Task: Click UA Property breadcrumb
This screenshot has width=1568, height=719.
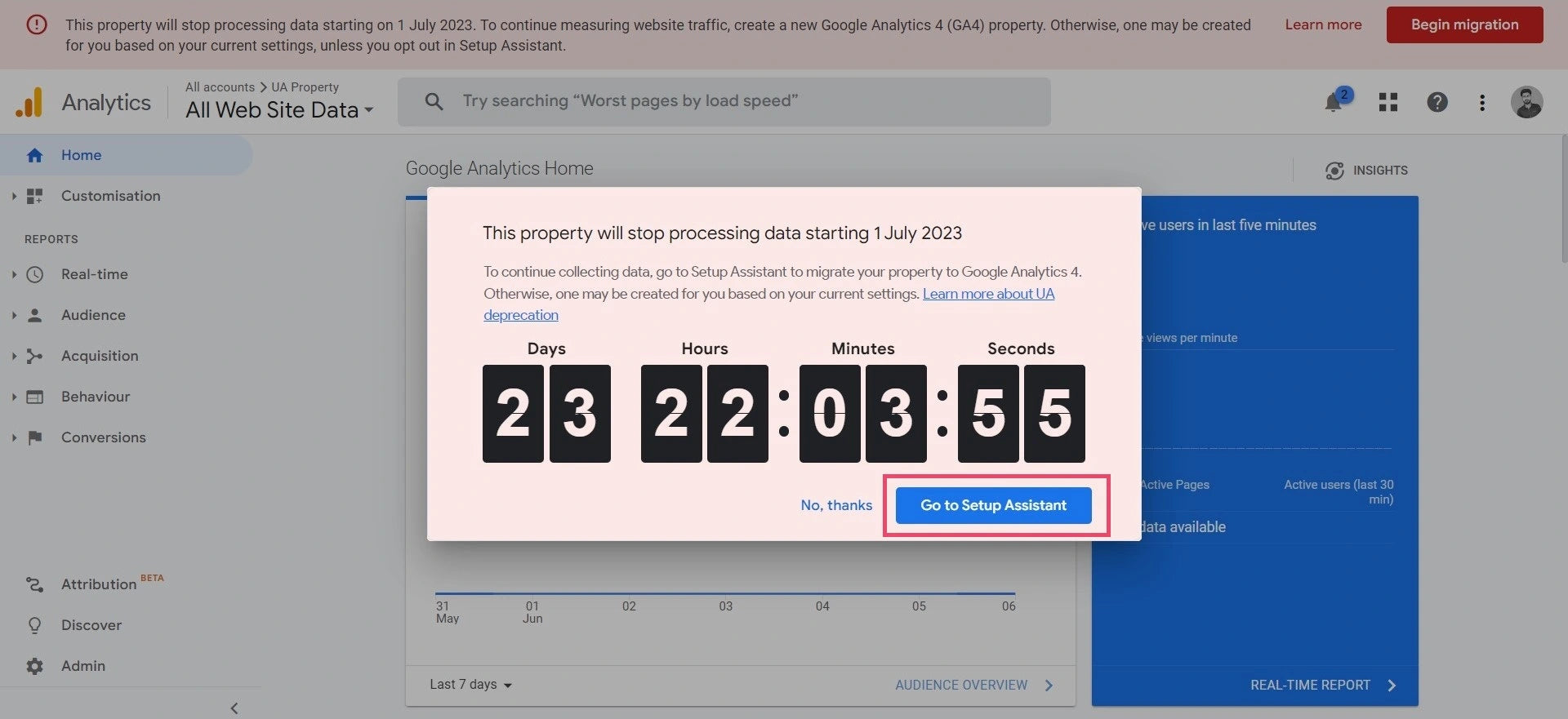Action: pos(305,87)
